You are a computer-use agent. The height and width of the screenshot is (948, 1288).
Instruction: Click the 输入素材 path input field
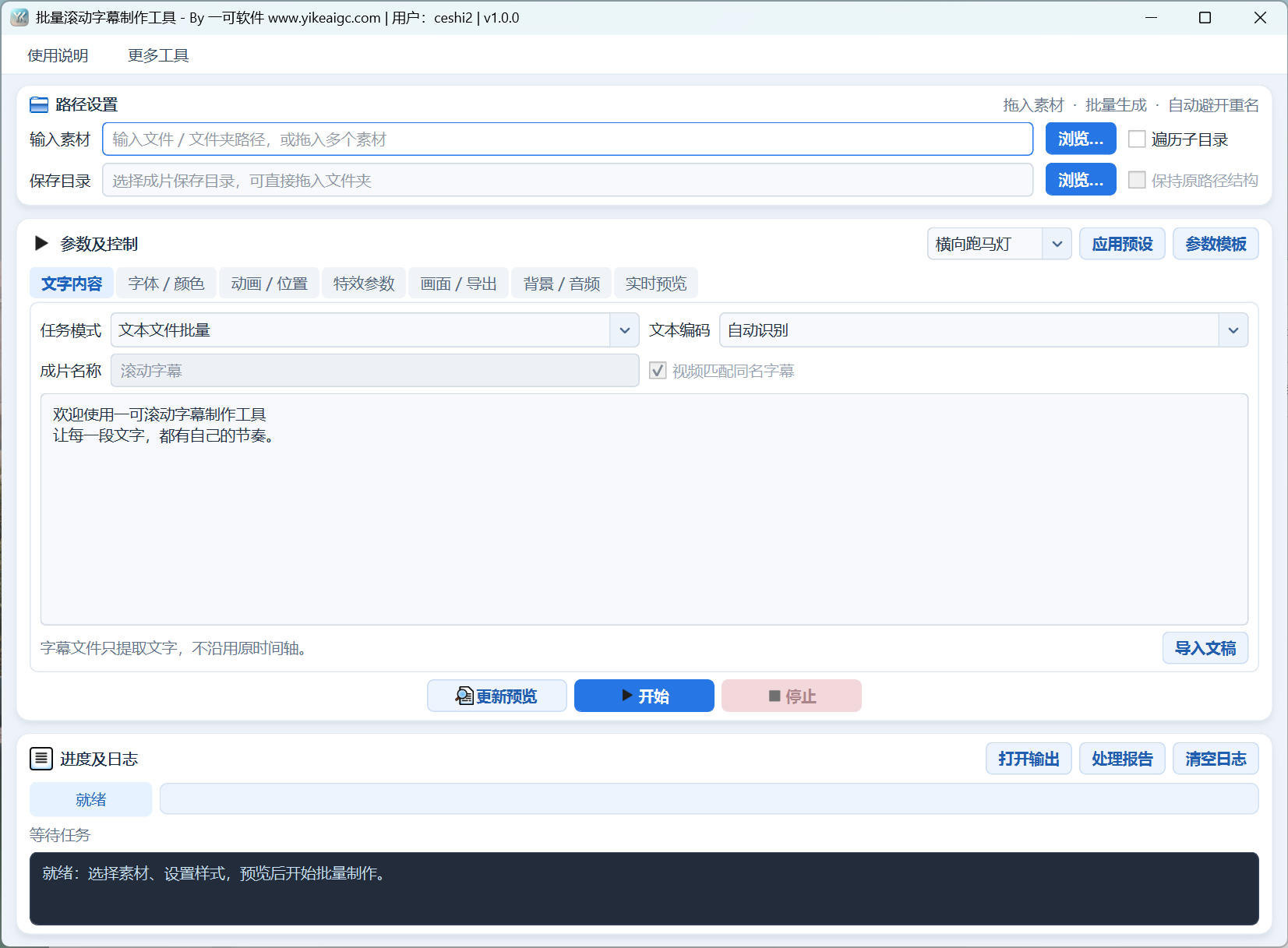tap(568, 139)
